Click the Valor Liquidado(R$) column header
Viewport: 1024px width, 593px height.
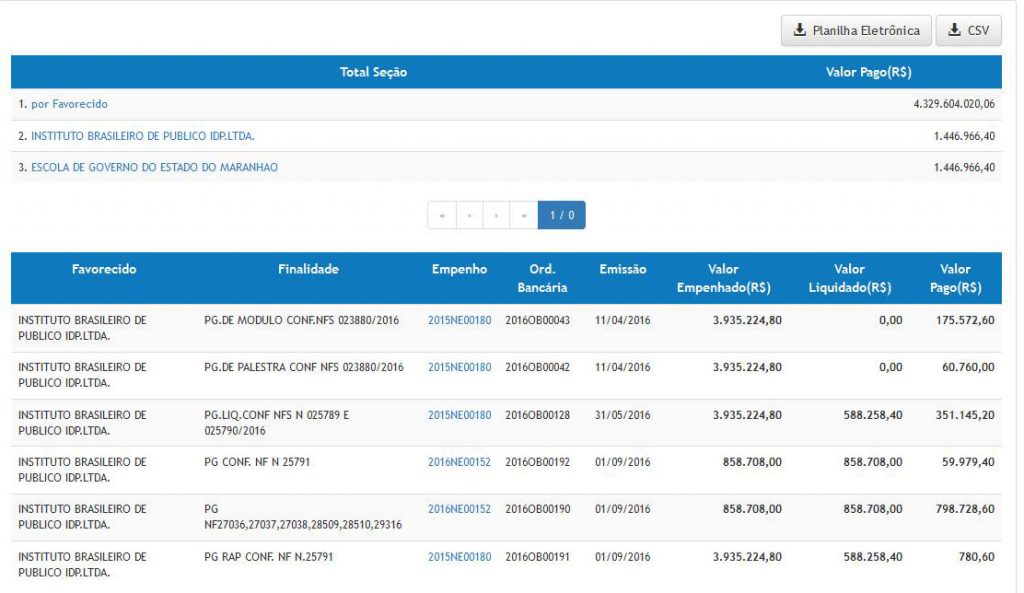(849, 278)
